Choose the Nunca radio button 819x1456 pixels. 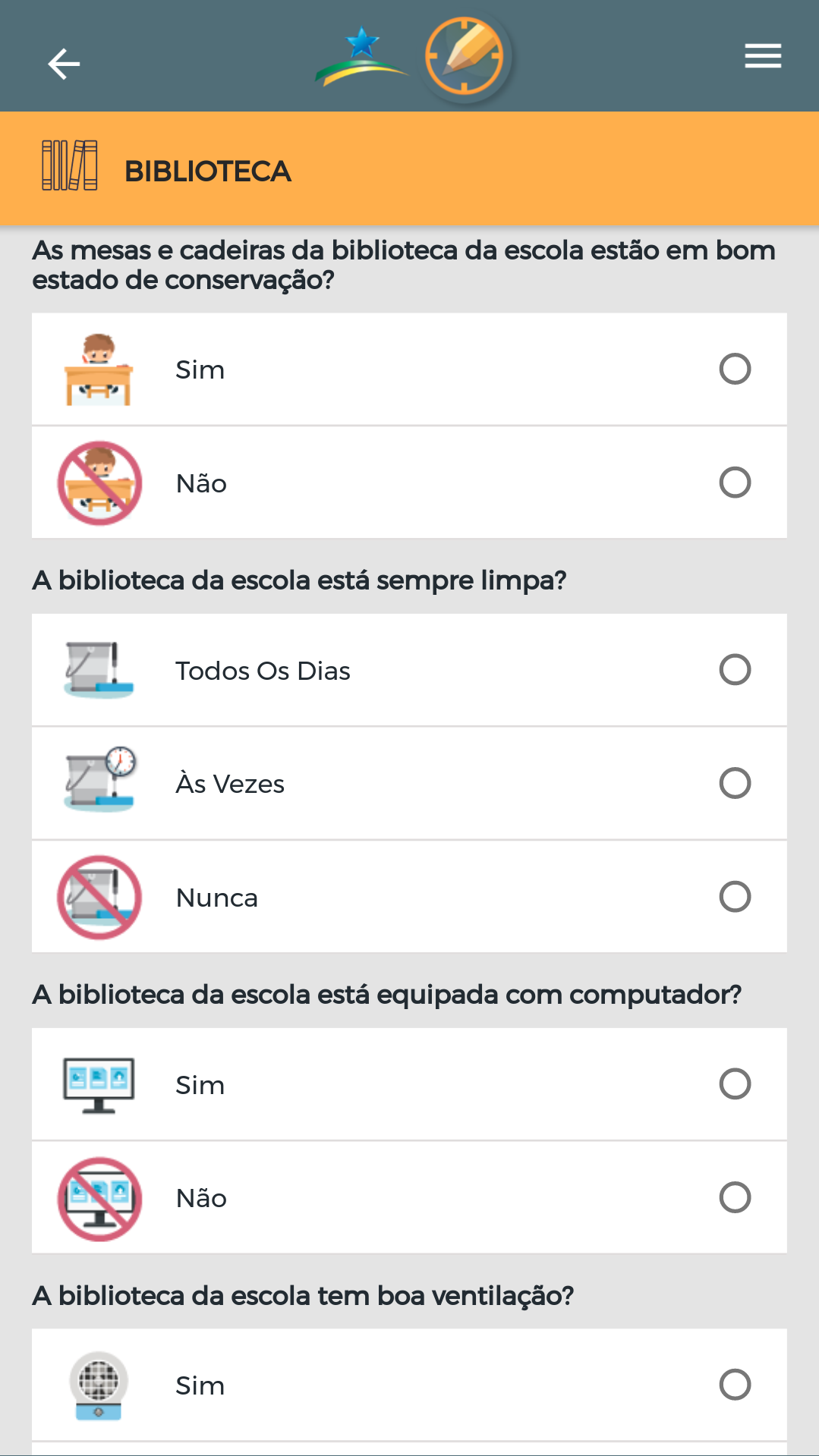tap(735, 897)
